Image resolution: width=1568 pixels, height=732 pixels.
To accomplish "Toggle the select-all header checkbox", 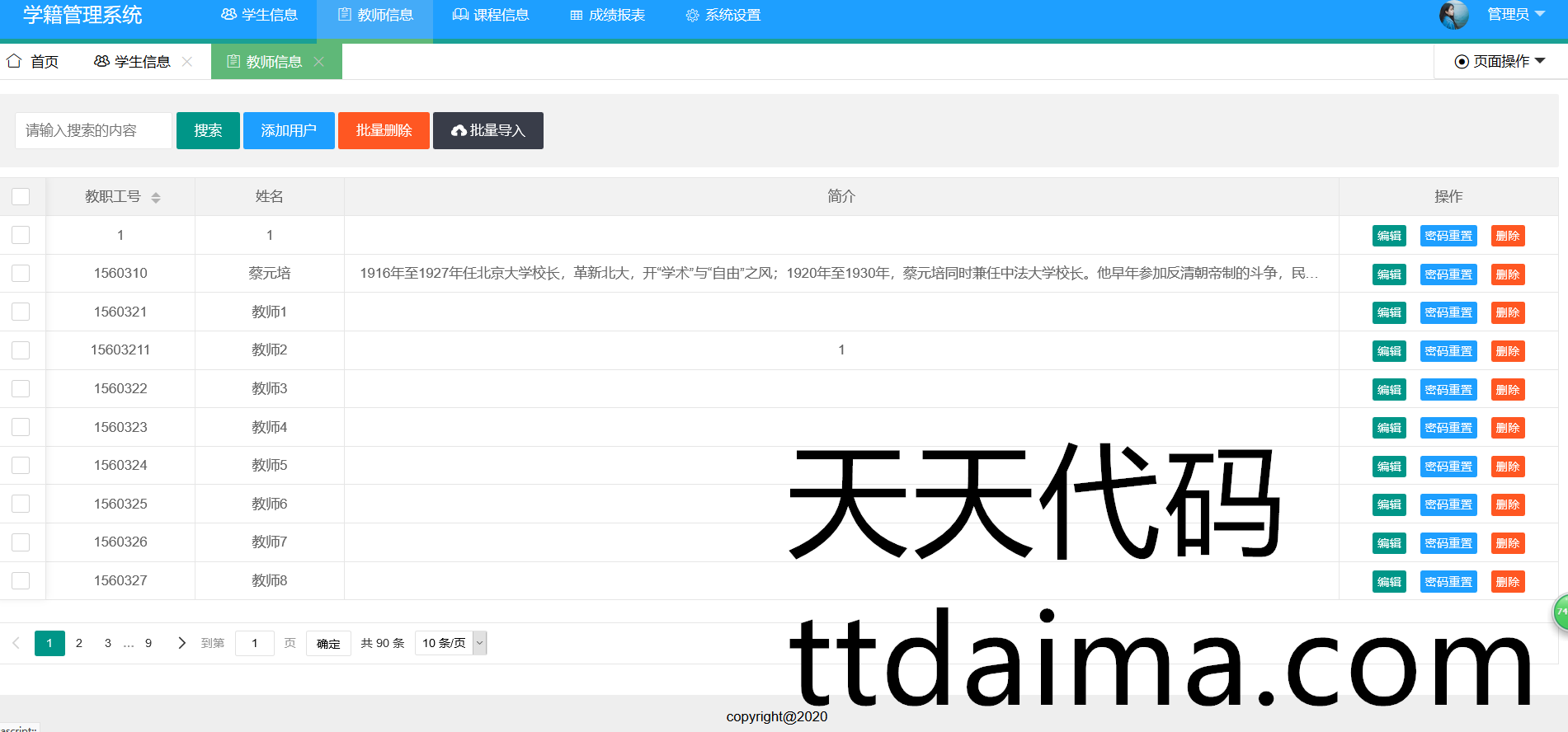I will coord(21,196).
